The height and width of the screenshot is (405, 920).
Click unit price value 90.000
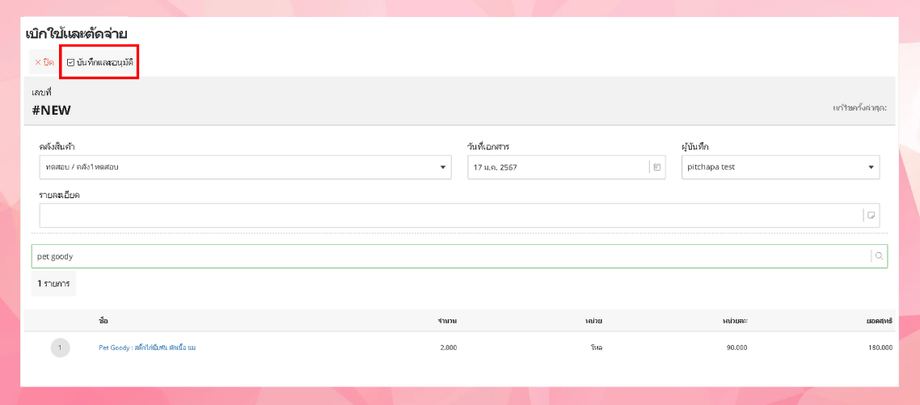tap(737, 347)
